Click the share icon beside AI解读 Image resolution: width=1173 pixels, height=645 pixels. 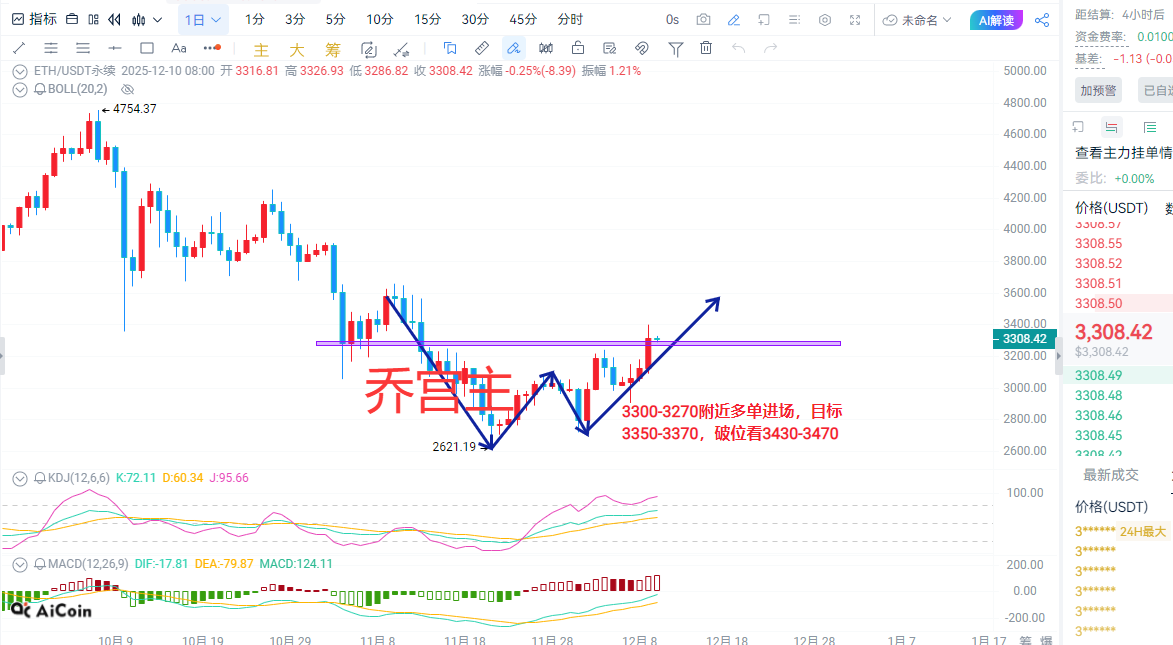coord(1041,20)
